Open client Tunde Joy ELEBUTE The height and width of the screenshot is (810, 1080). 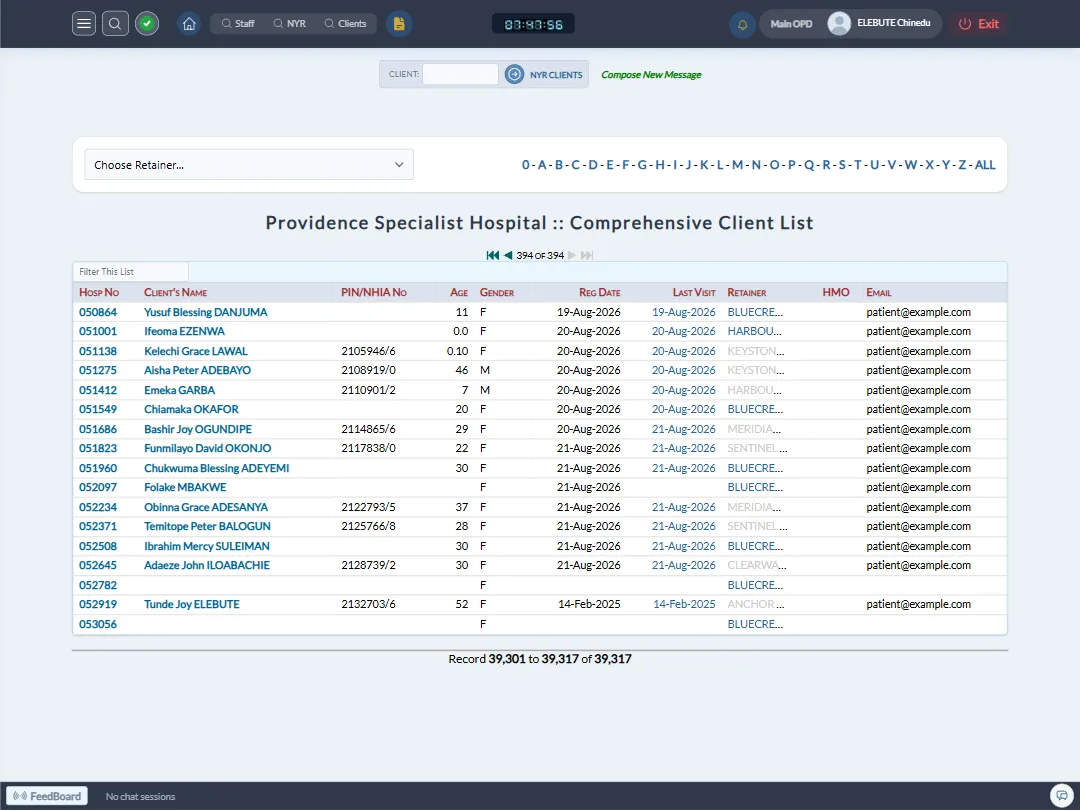191,604
